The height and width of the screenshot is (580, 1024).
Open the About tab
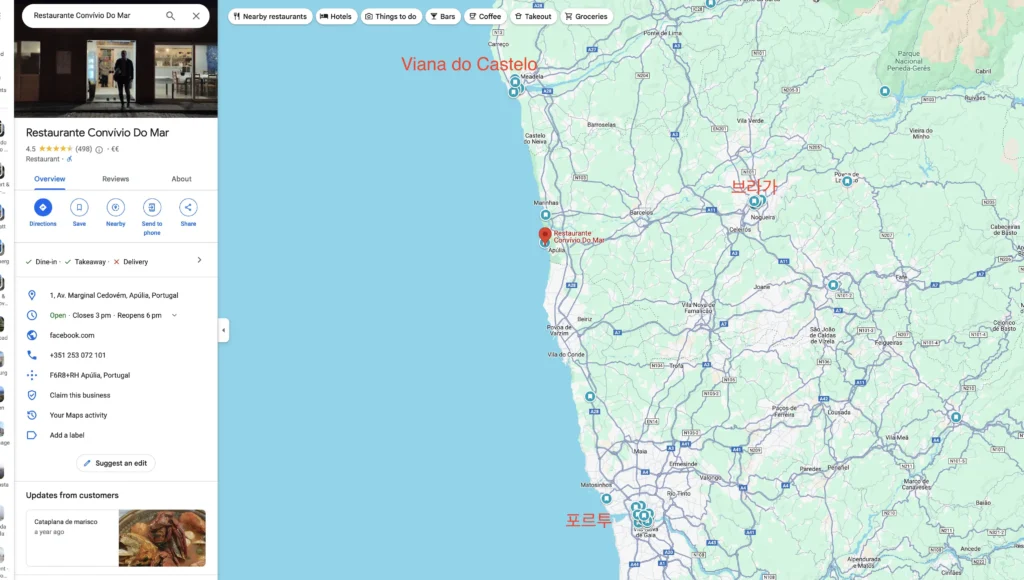point(182,179)
